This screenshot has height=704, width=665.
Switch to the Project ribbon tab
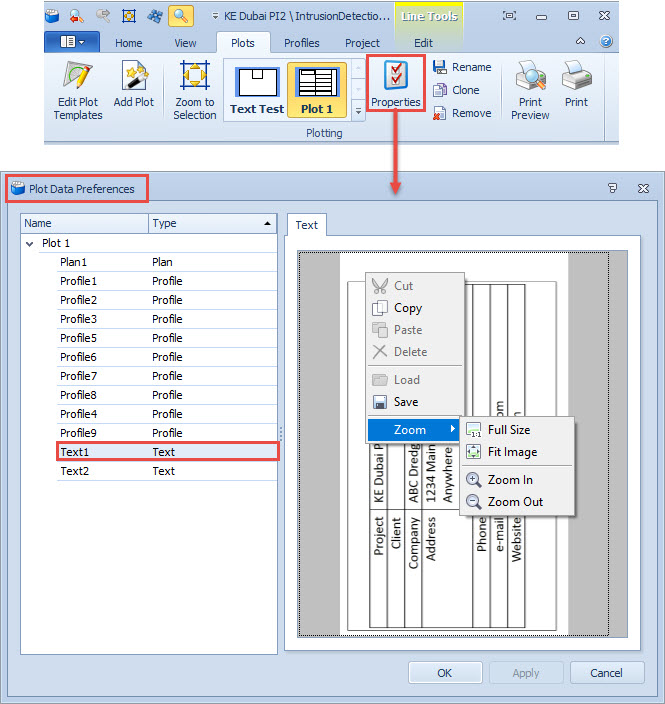(x=362, y=43)
